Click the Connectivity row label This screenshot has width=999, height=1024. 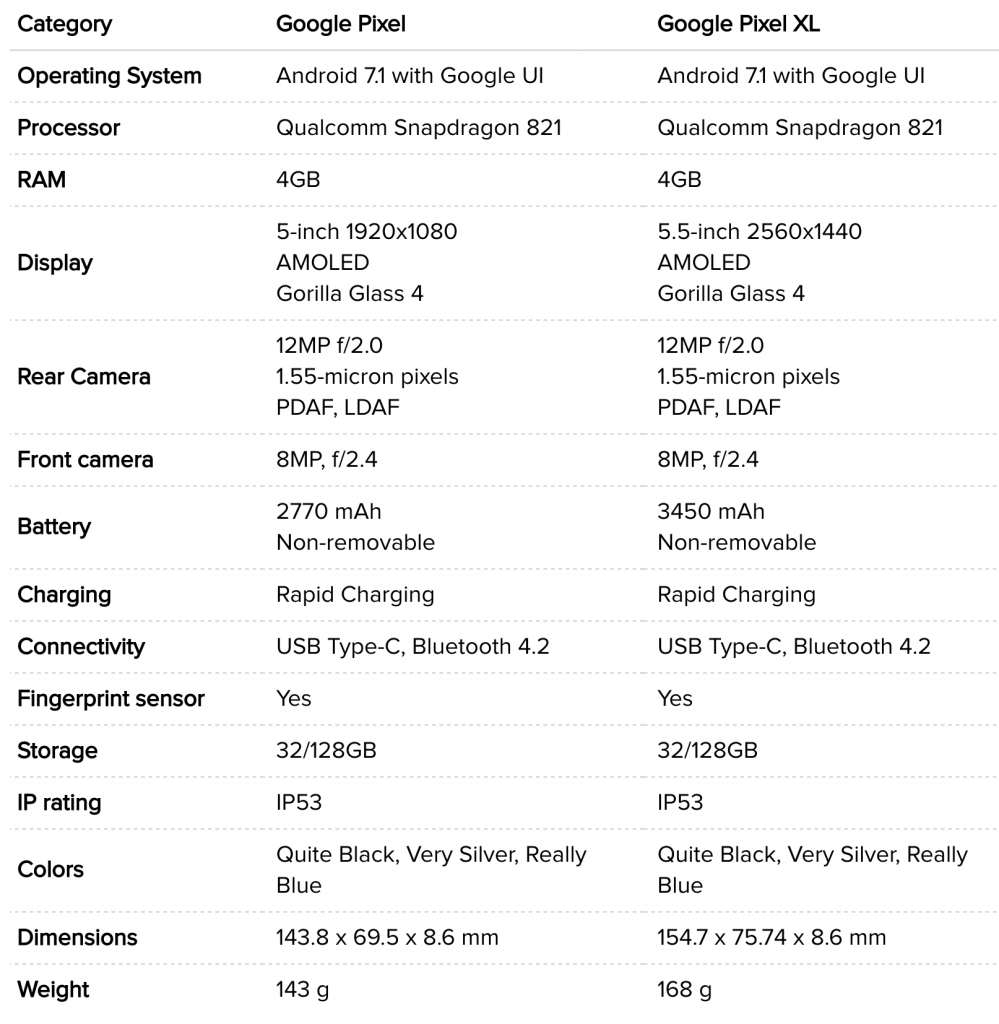click(81, 647)
